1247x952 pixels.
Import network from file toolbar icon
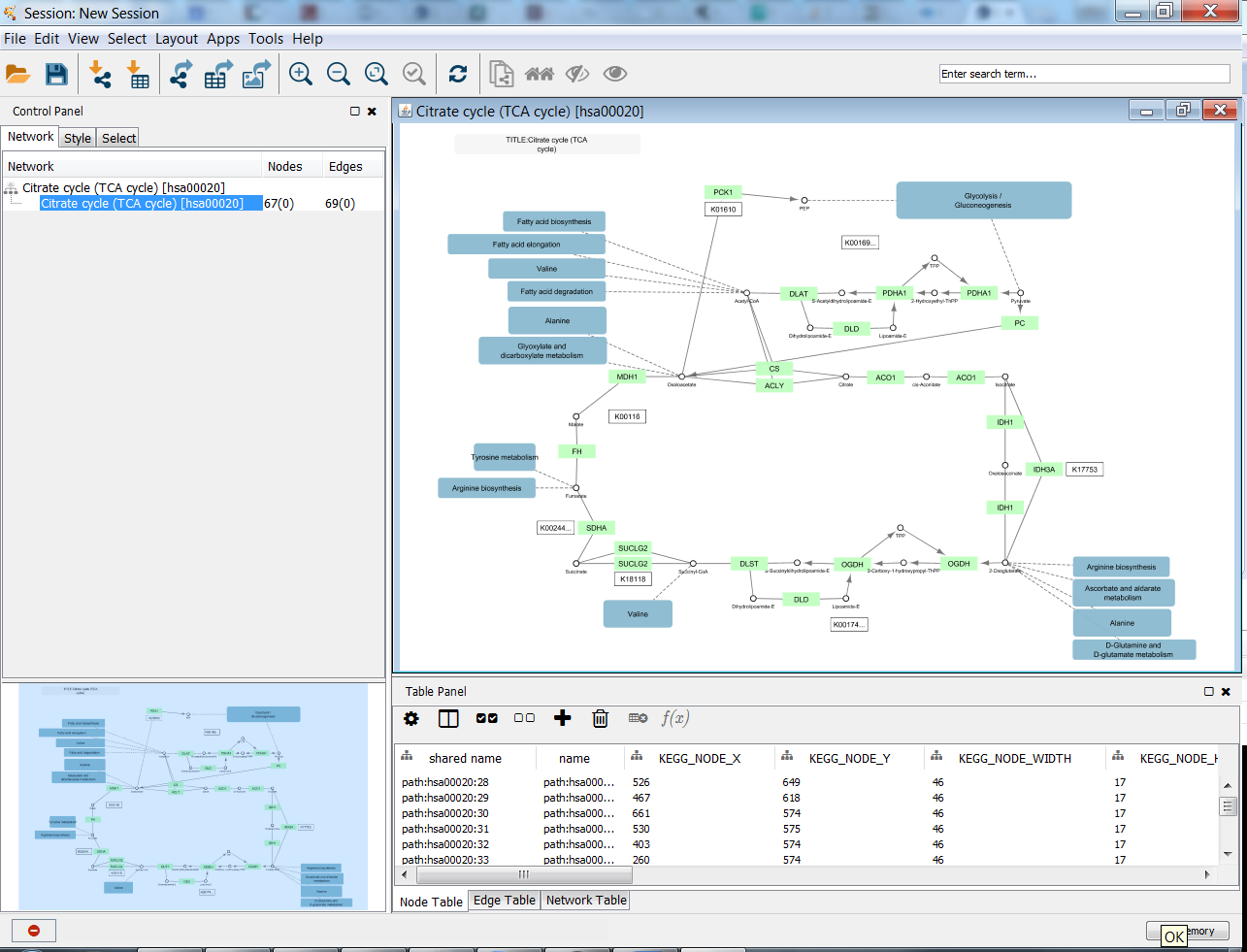[100, 74]
